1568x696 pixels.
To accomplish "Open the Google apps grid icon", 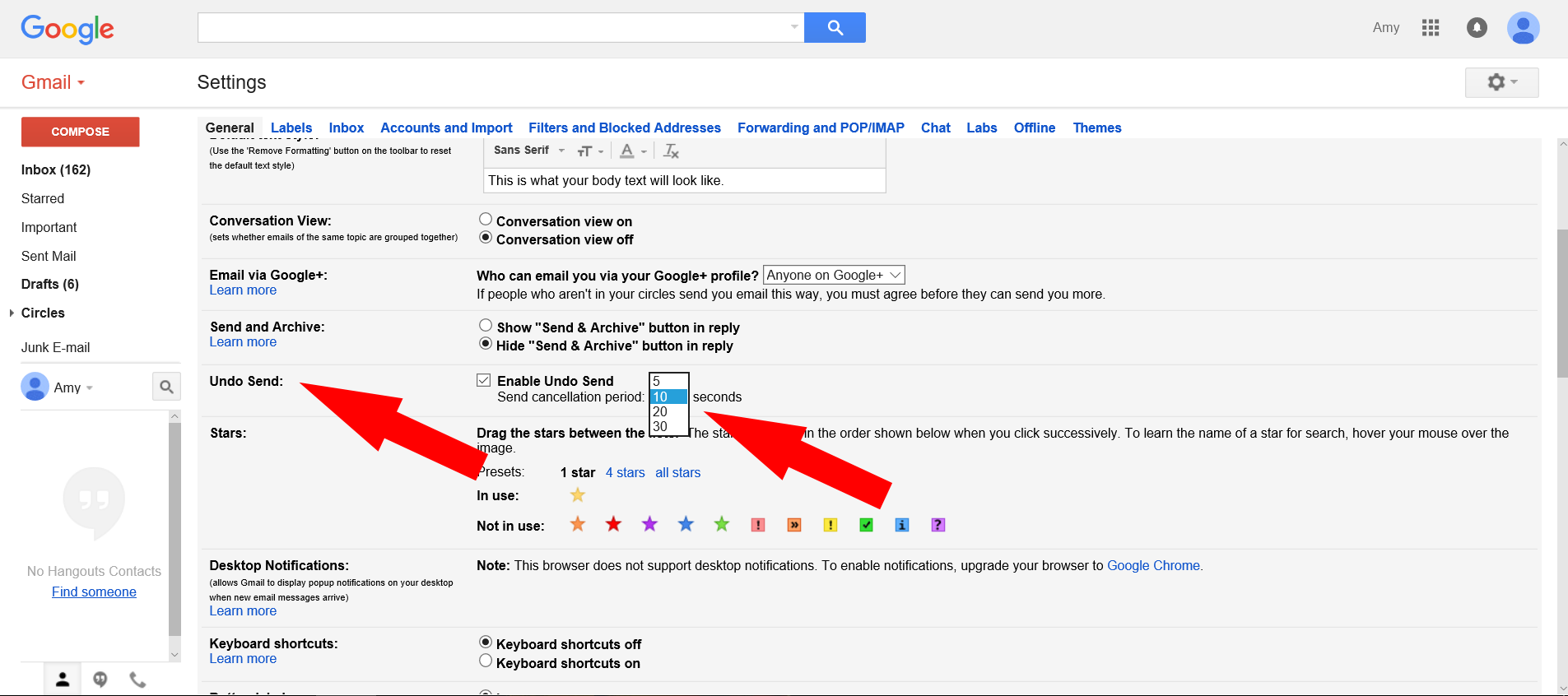I will pyautogui.click(x=1431, y=28).
